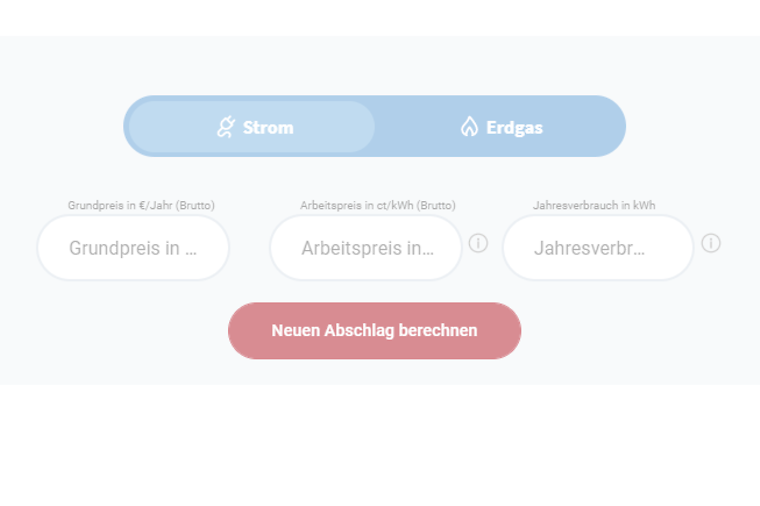
Task: Click the Neuen Abschlag berechnen button
Action: coord(374,331)
